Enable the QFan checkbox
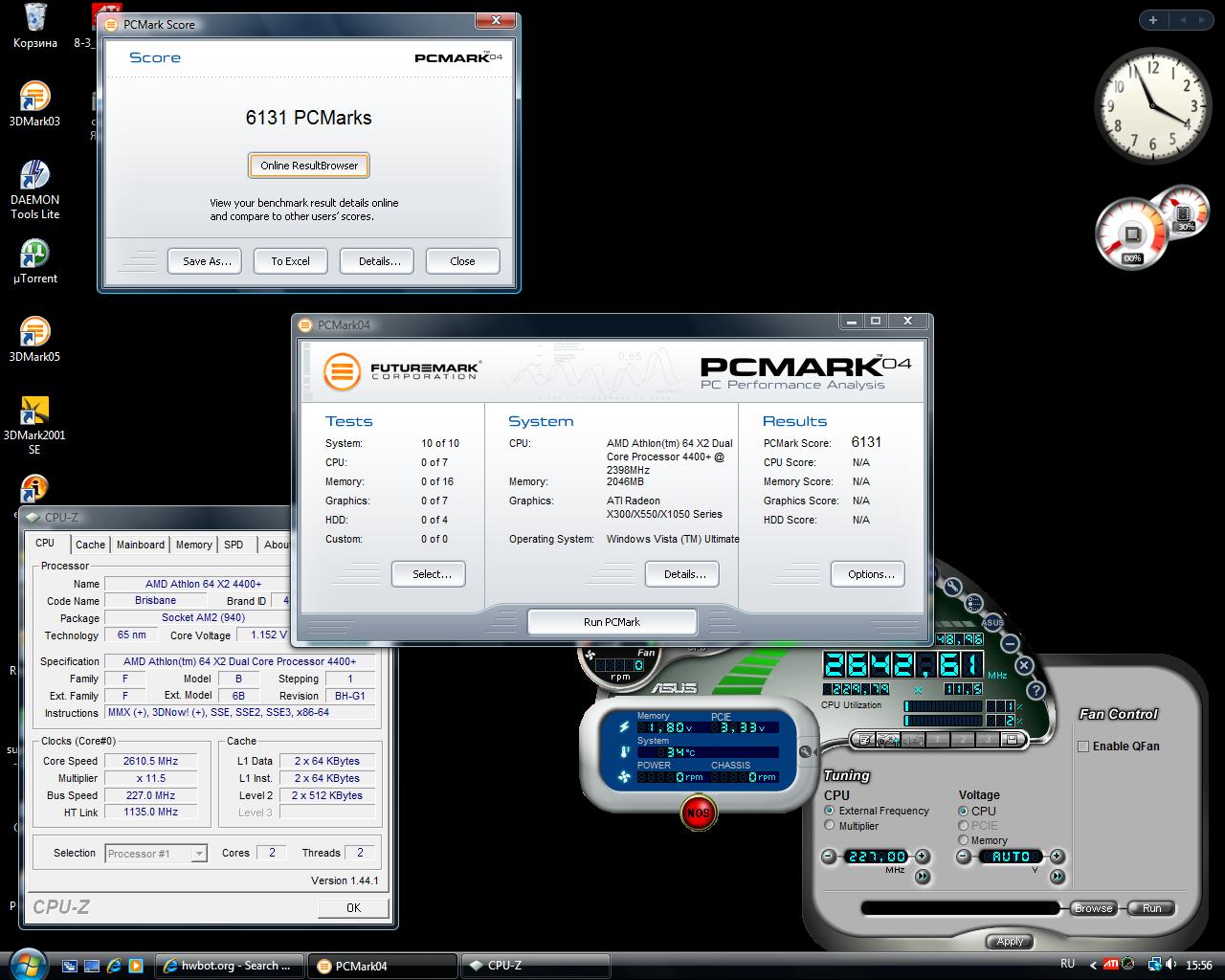This screenshot has height=980, width=1225. [x=1083, y=746]
